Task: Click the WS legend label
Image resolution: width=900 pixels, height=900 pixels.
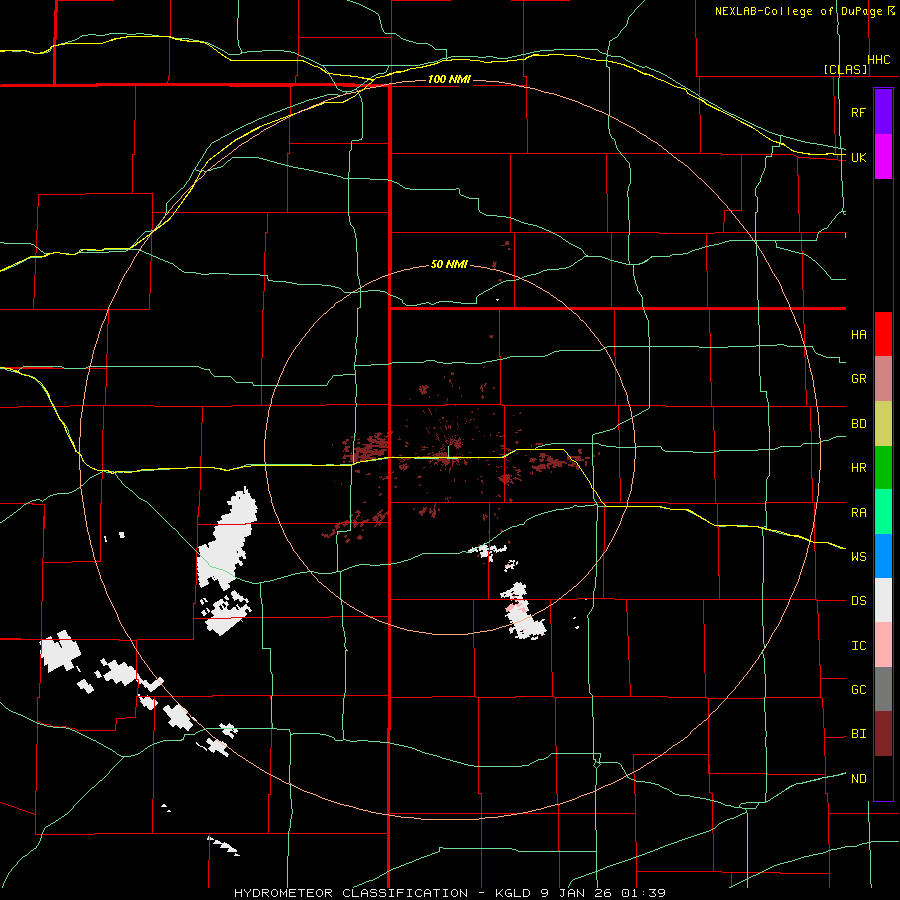Action: coord(858,557)
